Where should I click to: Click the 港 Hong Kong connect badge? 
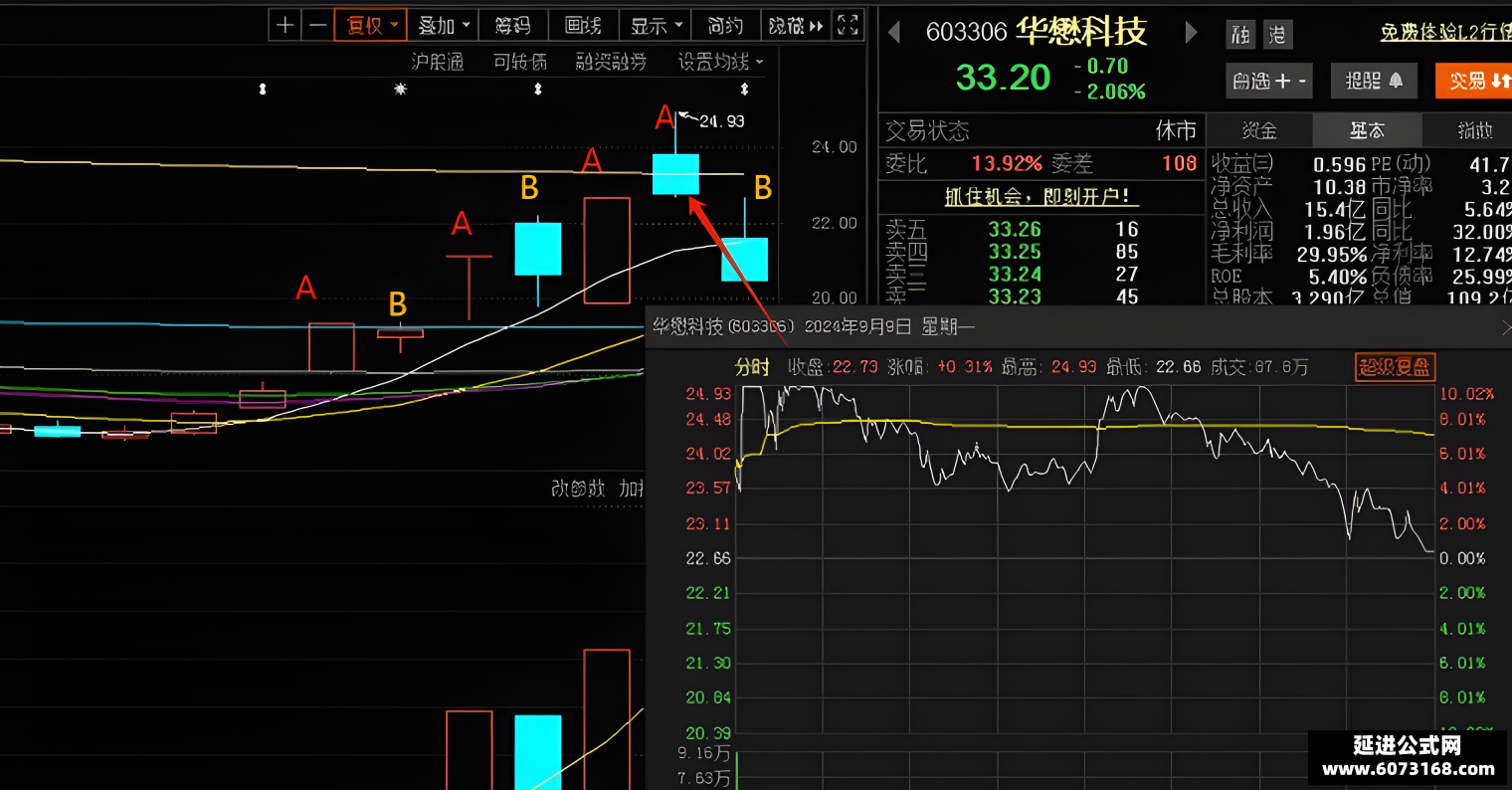(1277, 36)
